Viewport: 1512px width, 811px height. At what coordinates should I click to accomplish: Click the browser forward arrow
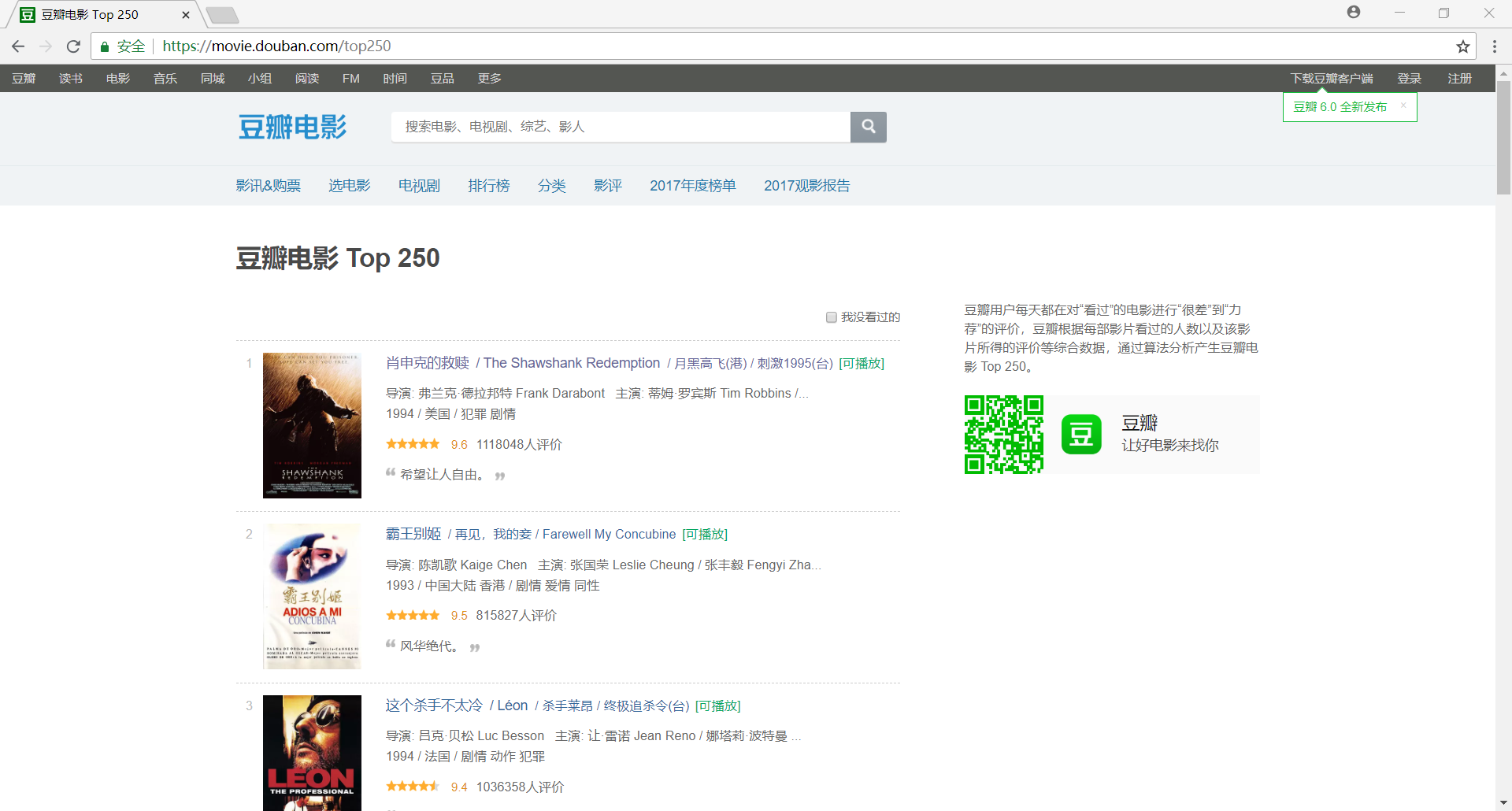pos(46,46)
